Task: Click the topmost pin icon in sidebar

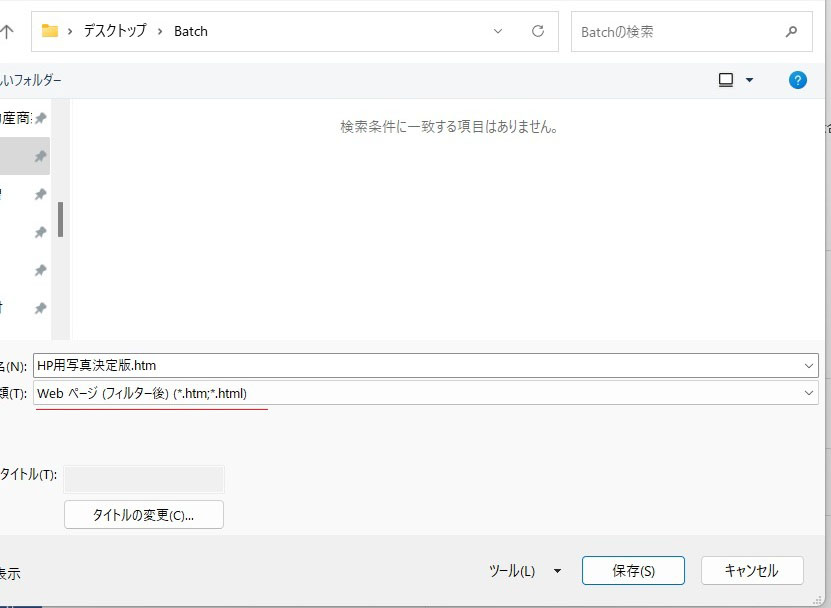Action: (x=40, y=118)
